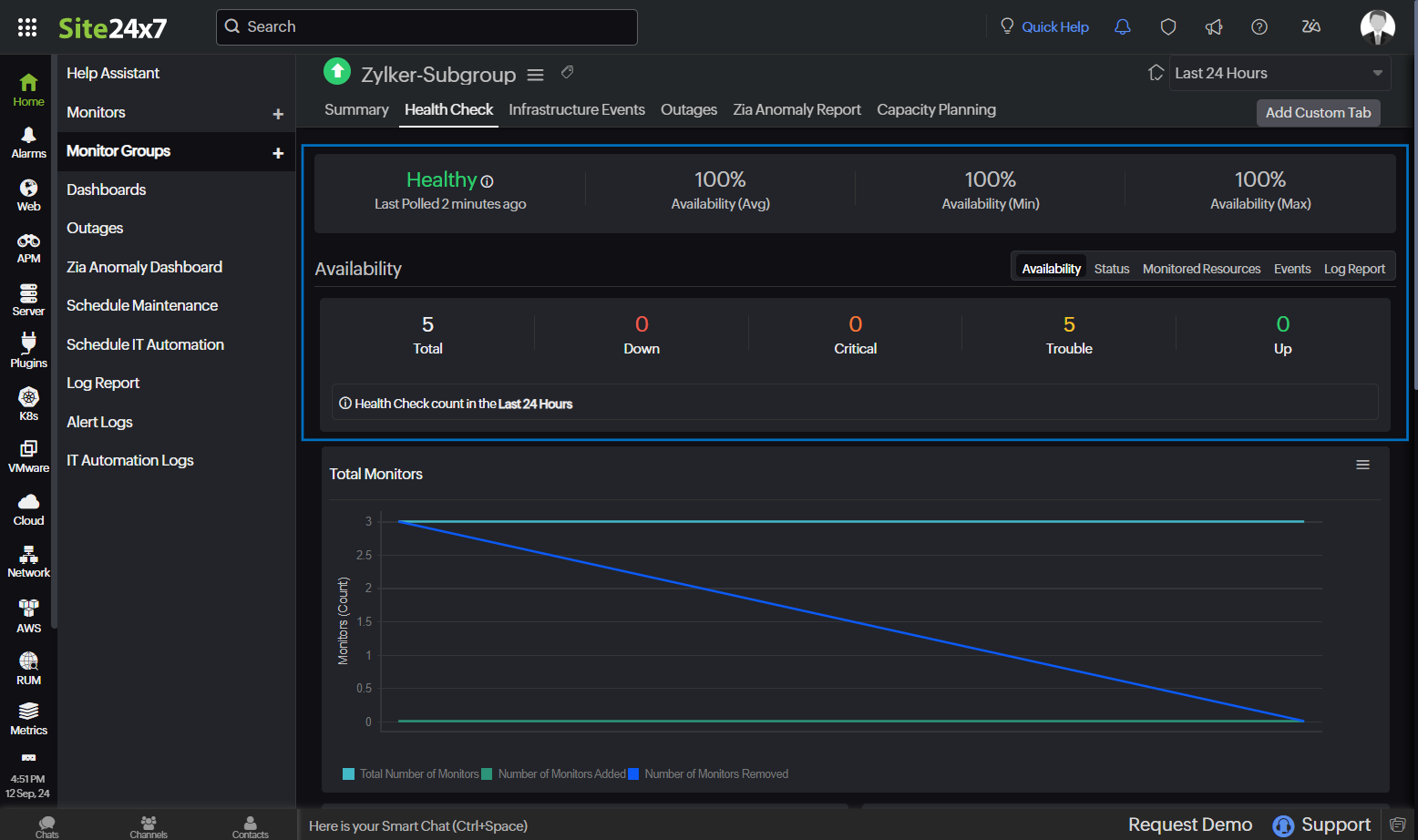Viewport: 1418px width, 840px height.
Task: Click the Add Custom Tab button
Action: [1318, 112]
